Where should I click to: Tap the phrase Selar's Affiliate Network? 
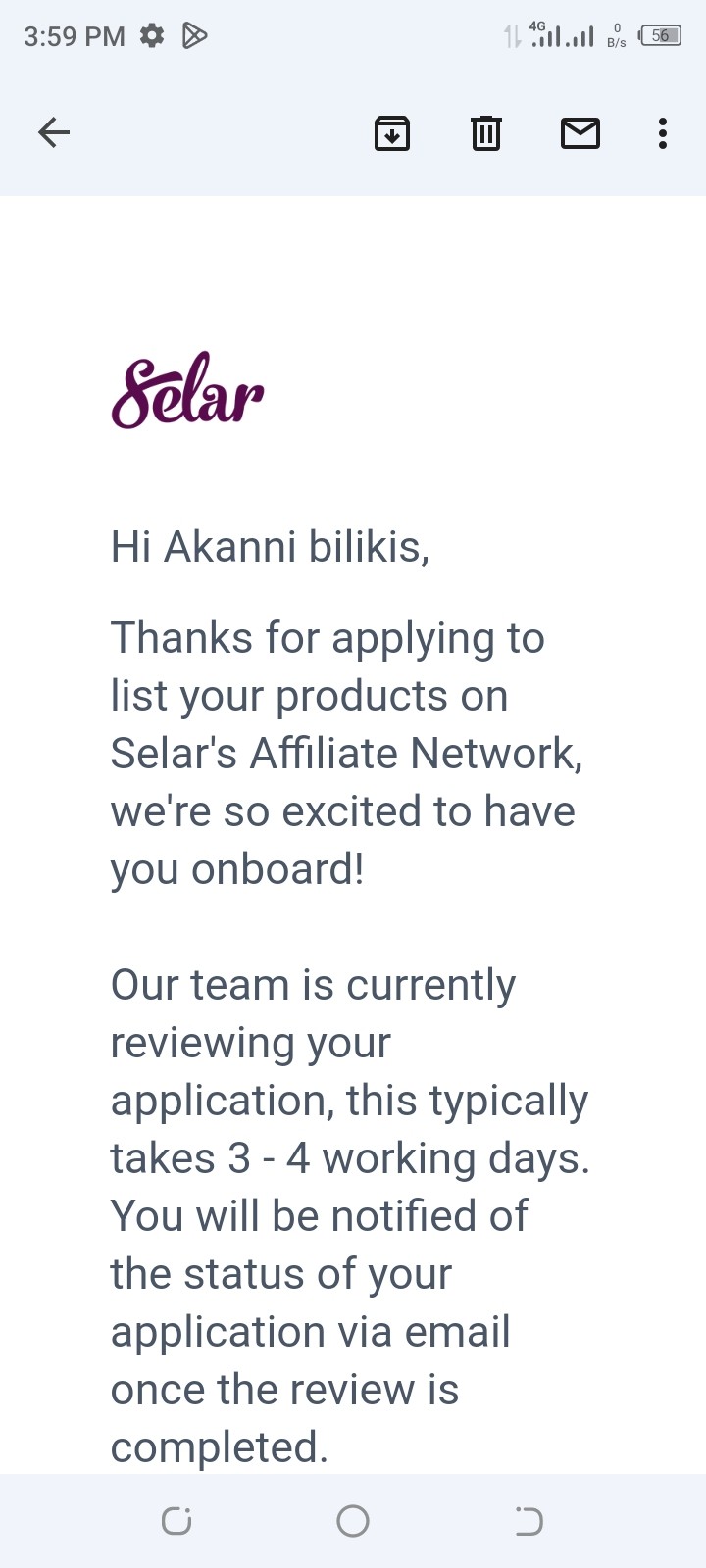click(x=345, y=753)
